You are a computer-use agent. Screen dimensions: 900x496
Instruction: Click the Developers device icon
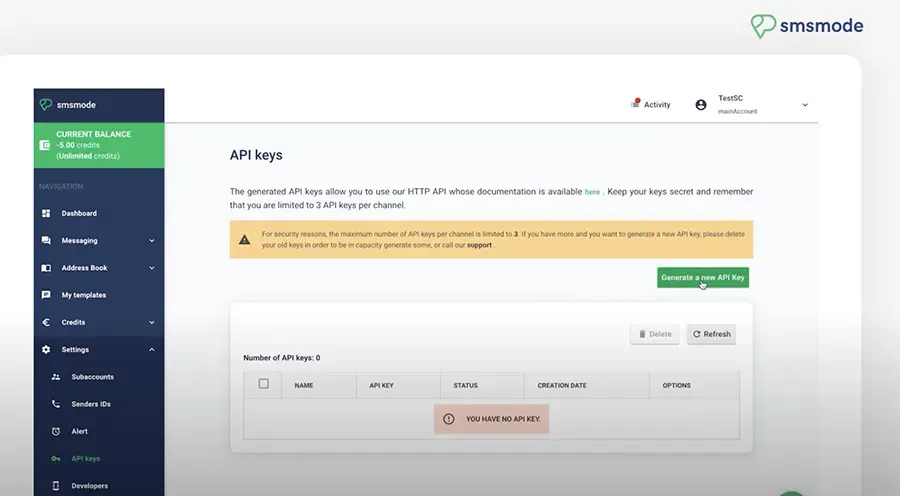tap(56, 486)
